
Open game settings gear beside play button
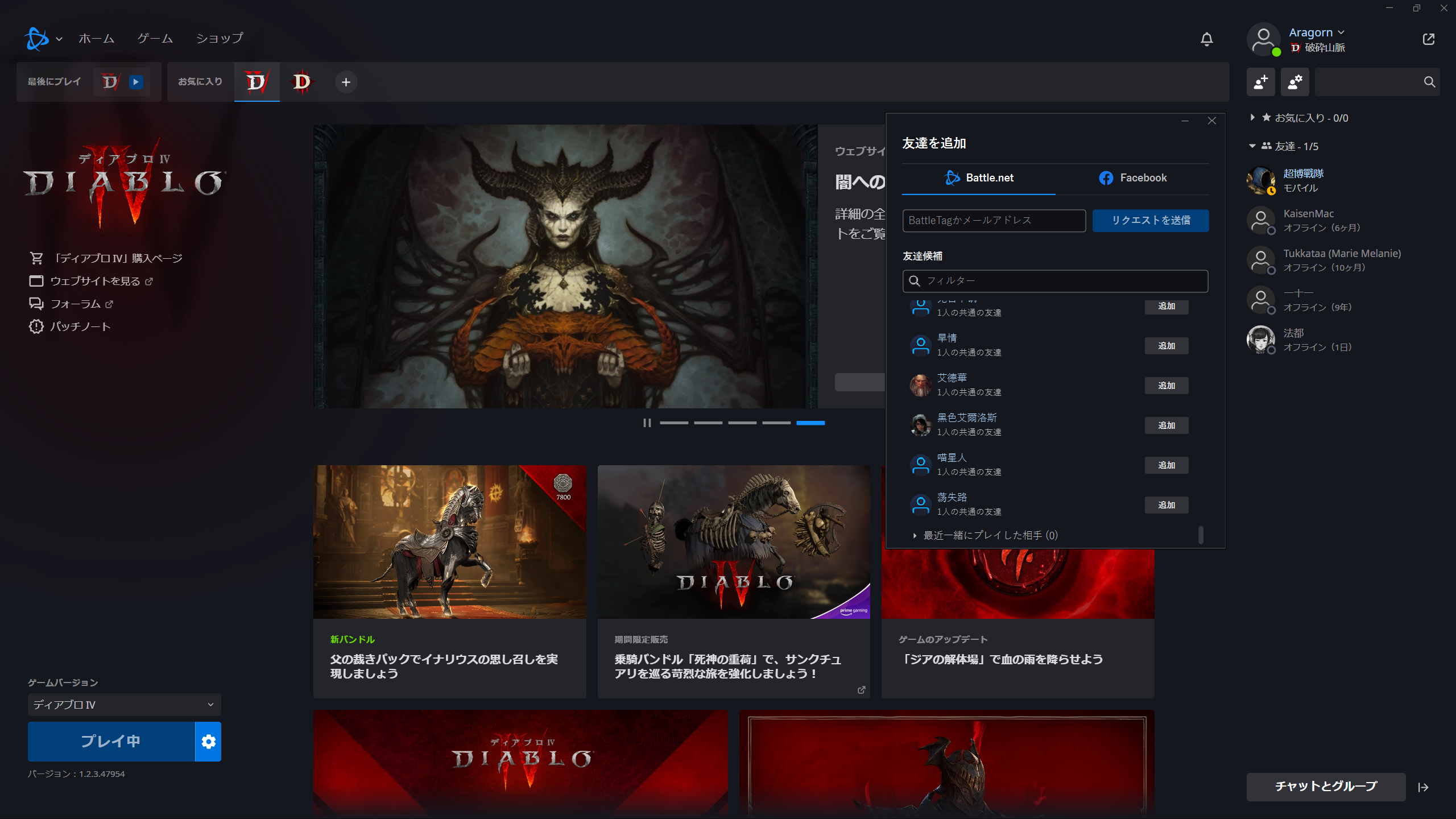[x=208, y=741]
